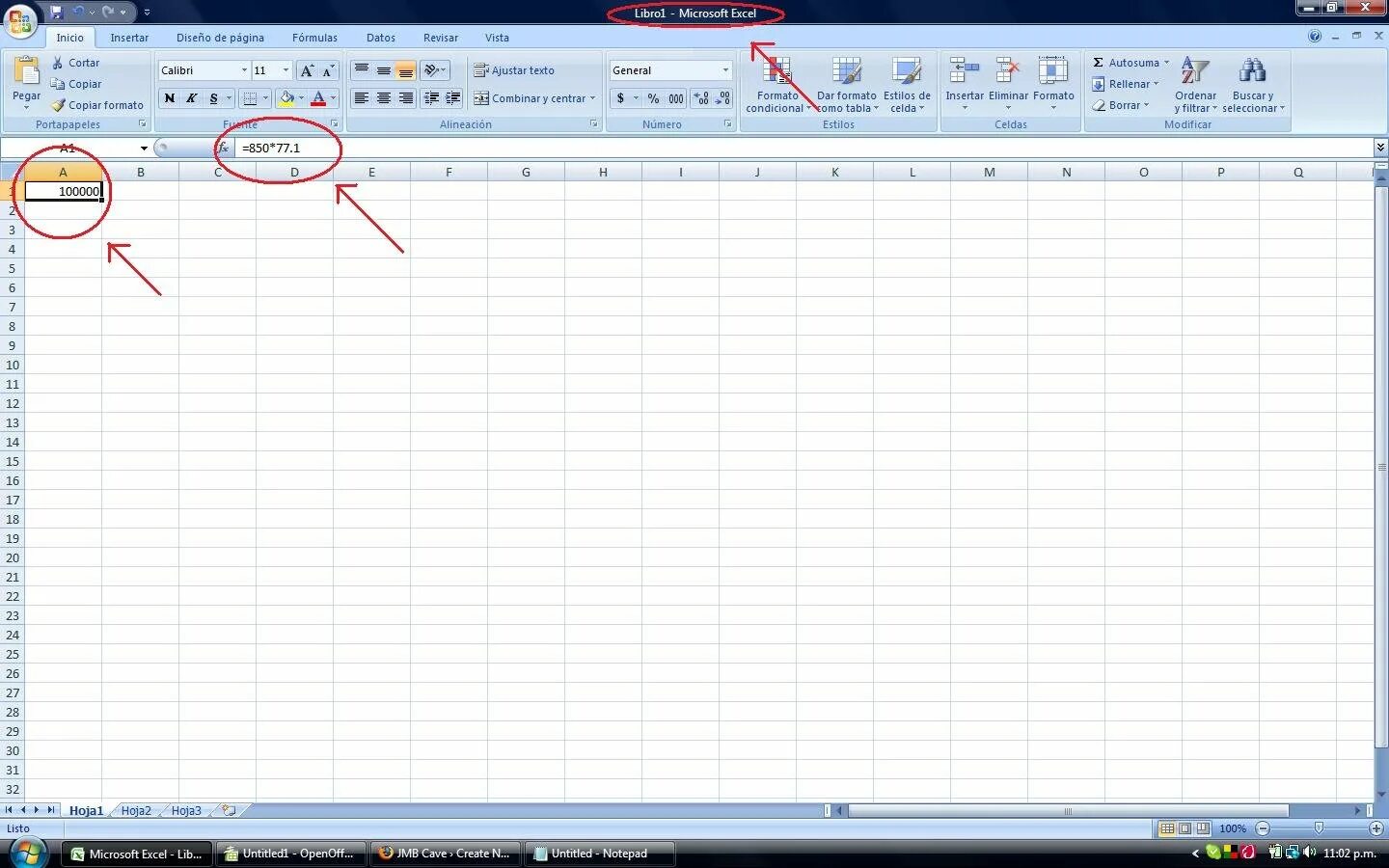The width and height of the screenshot is (1389, 868).
Task: Open Revisar ribbon tab
Action: [441, 38]
